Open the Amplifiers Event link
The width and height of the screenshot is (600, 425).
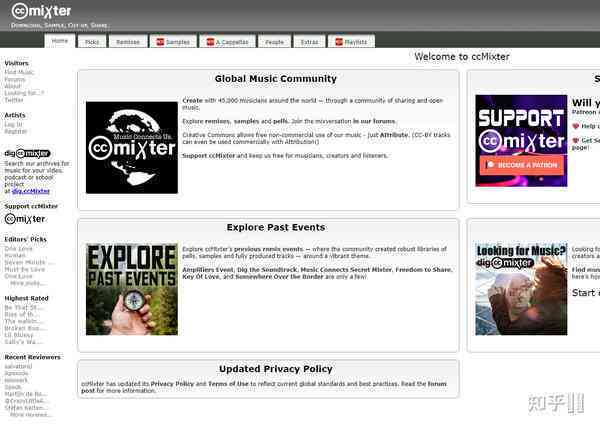[209, 270]
